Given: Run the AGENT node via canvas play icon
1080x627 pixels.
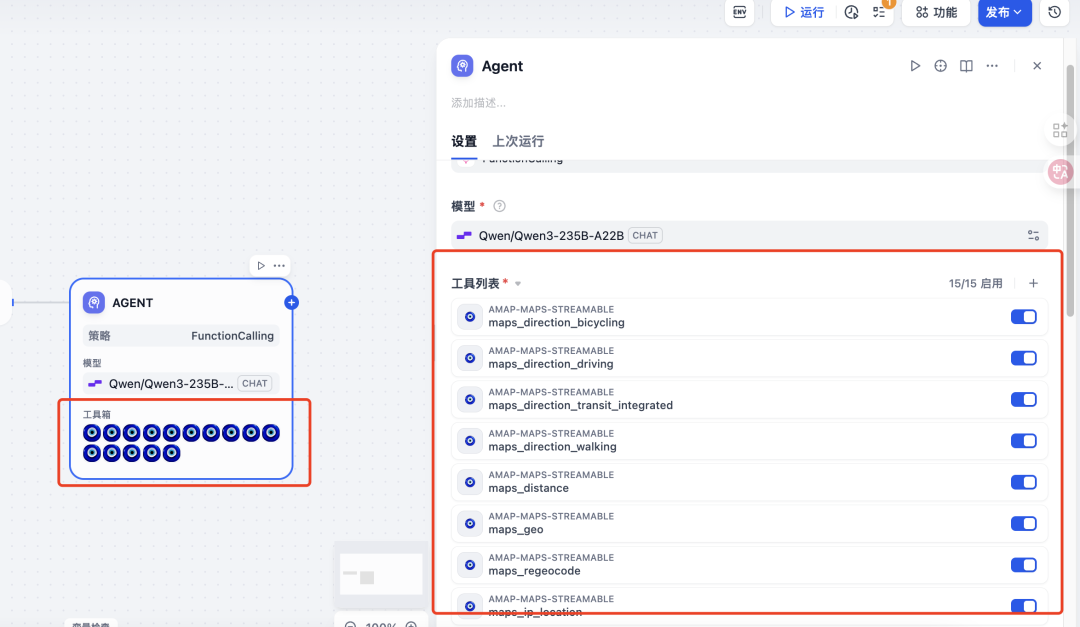Looking at the screenshot, I should [x=261, y=265].
